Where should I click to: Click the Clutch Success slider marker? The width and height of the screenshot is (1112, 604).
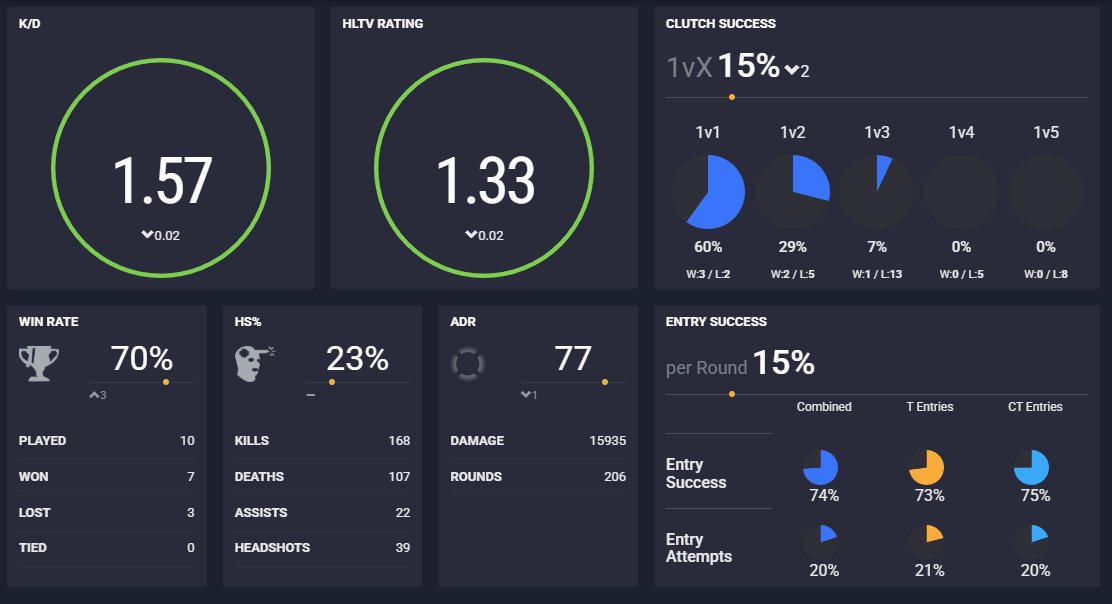(732, 97)
